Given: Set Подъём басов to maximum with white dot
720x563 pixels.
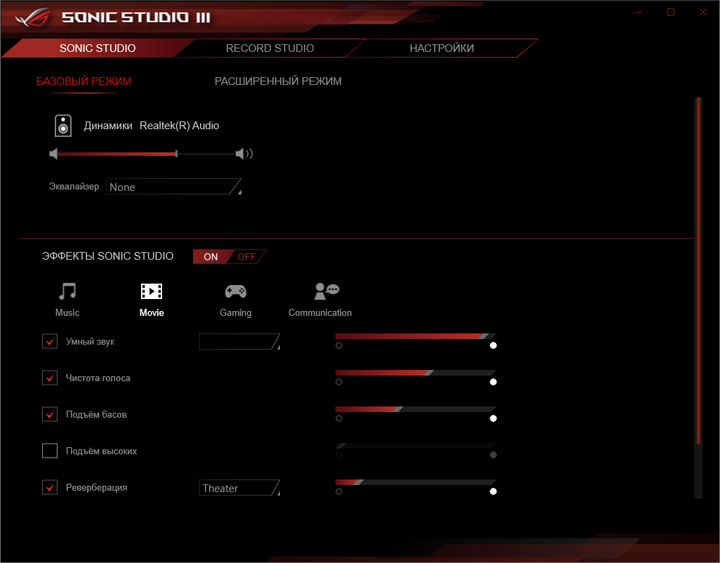Looking at the screenshot, I should 493,418.
